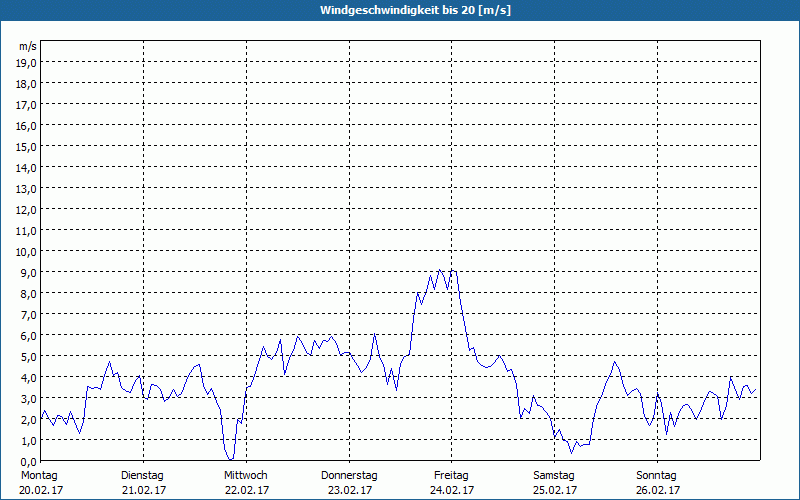Click the '17,0' y-axis label

tap(27, 105)
